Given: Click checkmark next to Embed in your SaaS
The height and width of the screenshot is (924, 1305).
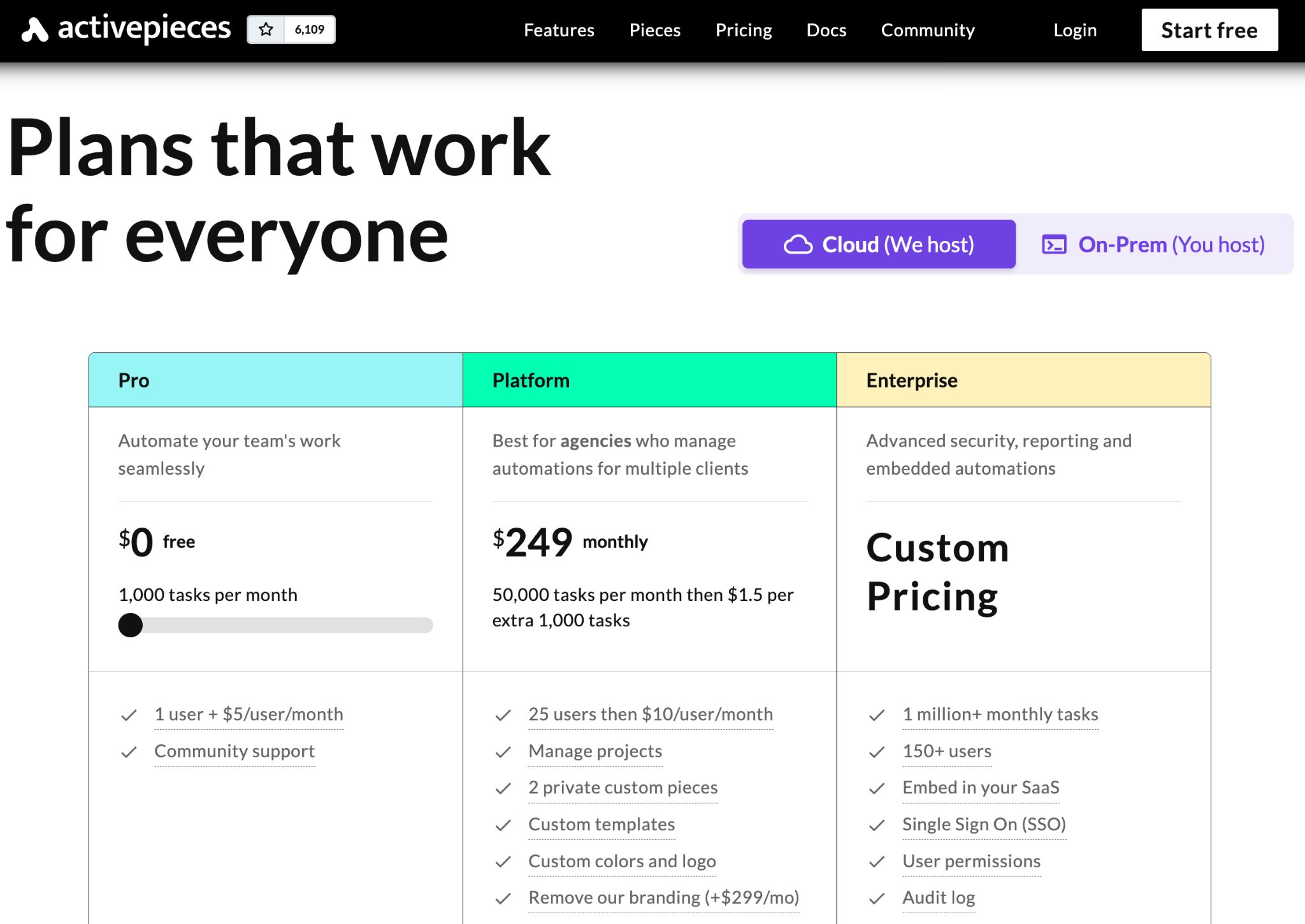Looking at the screenshot, I should 877,789.
